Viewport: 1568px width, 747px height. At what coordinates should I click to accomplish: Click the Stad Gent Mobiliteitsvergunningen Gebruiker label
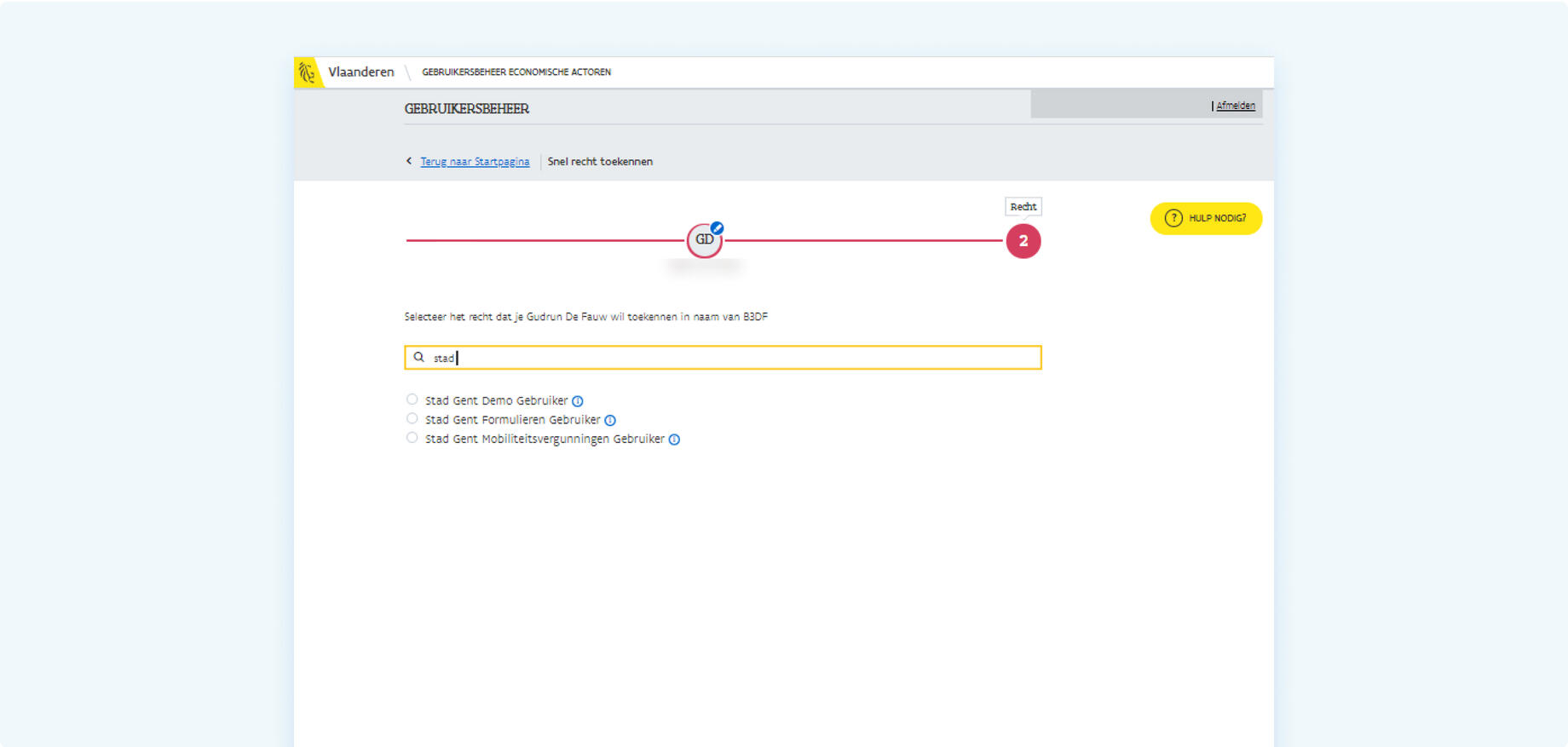[545, 440]
